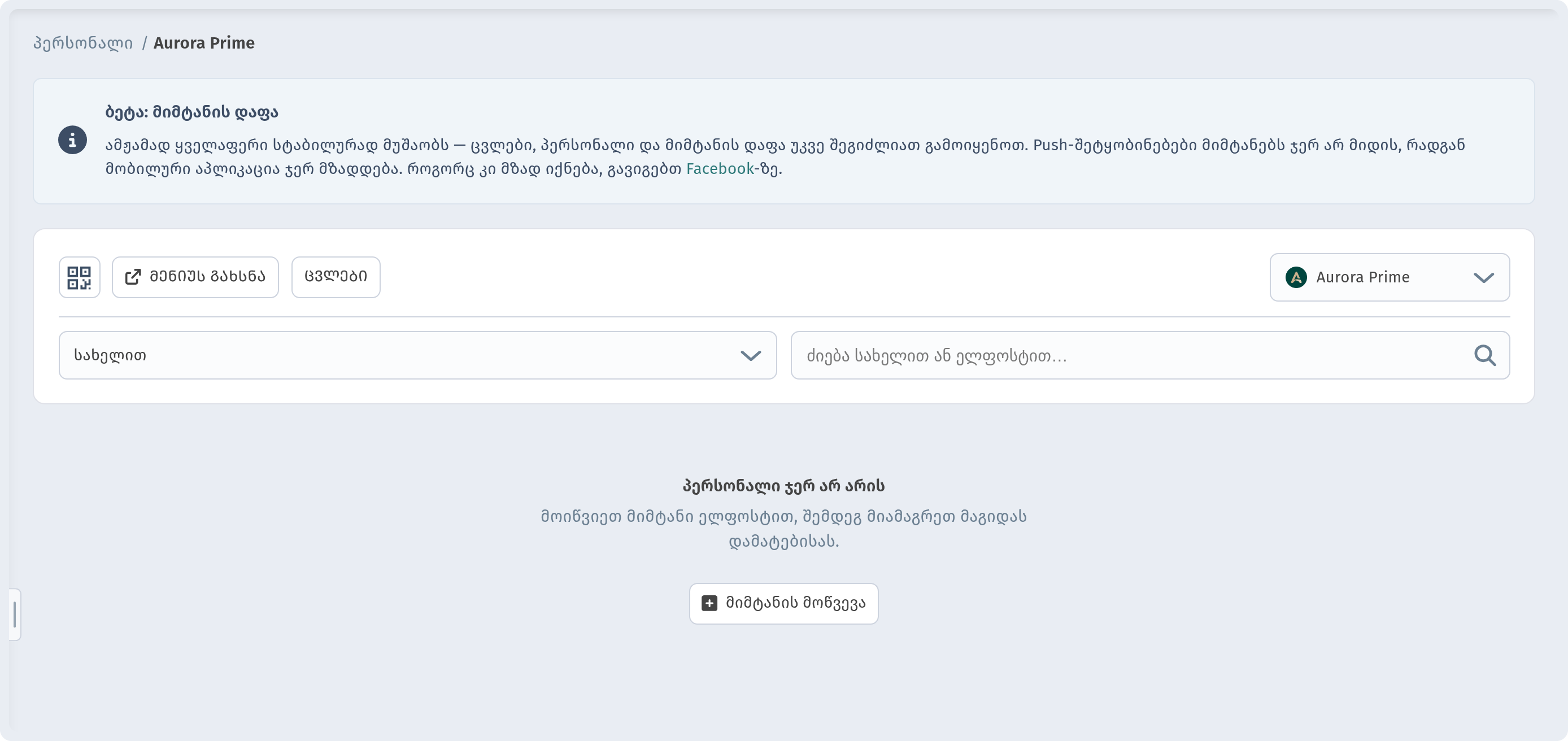Image resolution: width=1568 pixels, height=741 pixels.
Task: Click the 'ბეტა: მიმტანის დაფა' banner title
Action: [191, 112]
